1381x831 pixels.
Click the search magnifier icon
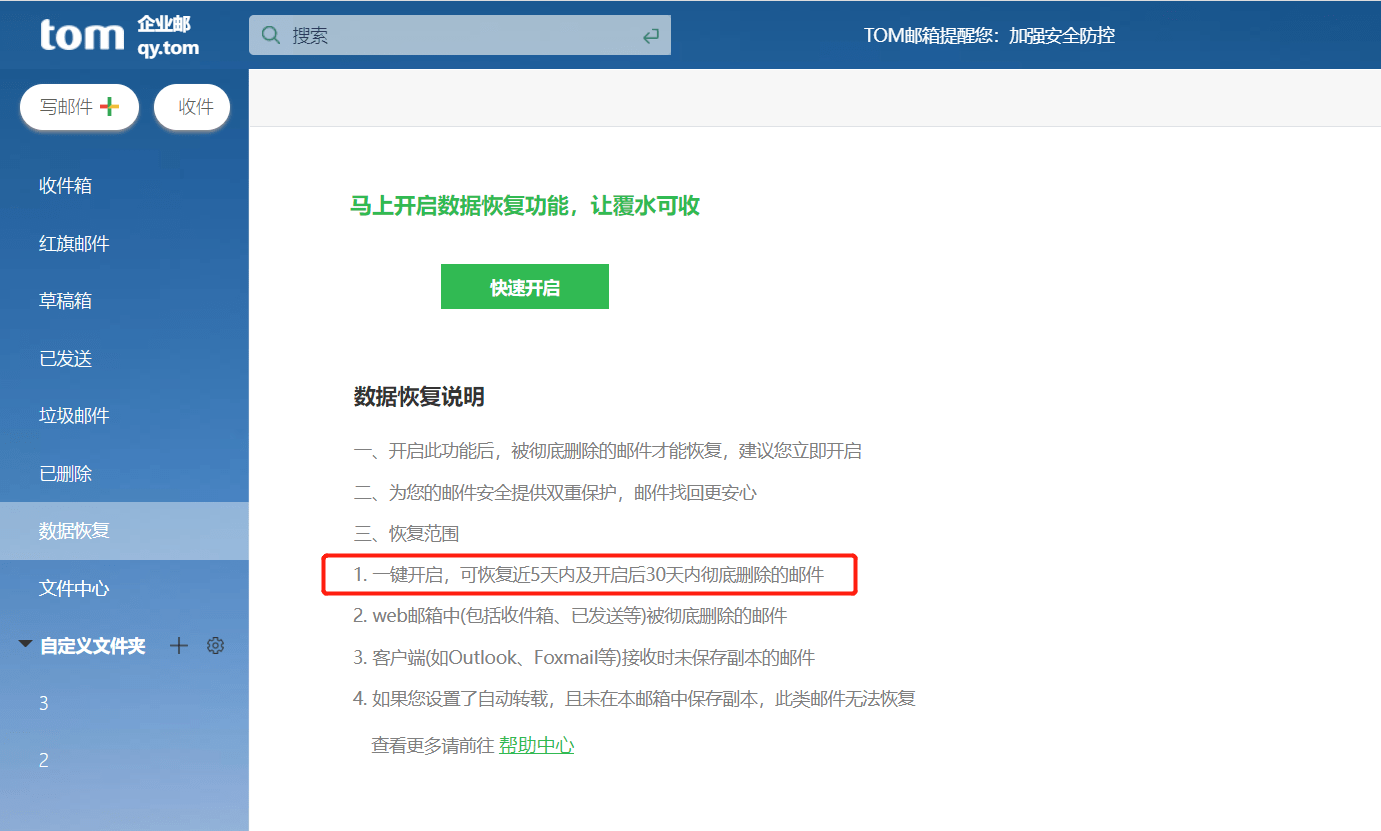(270, 34)
